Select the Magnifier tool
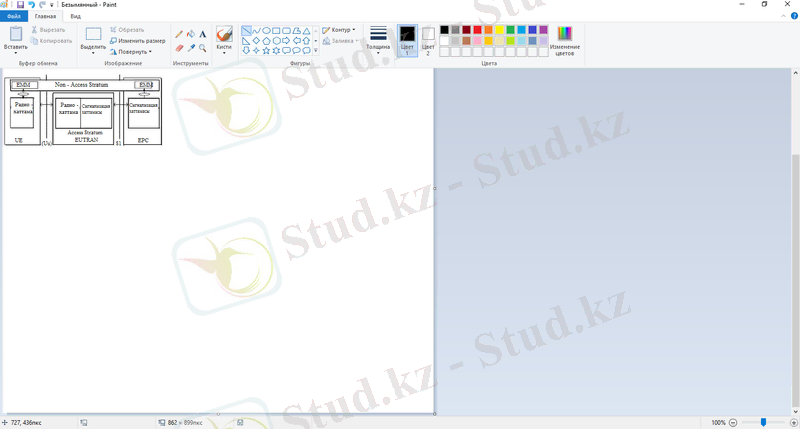The width and height of the screenshot is (800, 429). click(x=203, y=48)
